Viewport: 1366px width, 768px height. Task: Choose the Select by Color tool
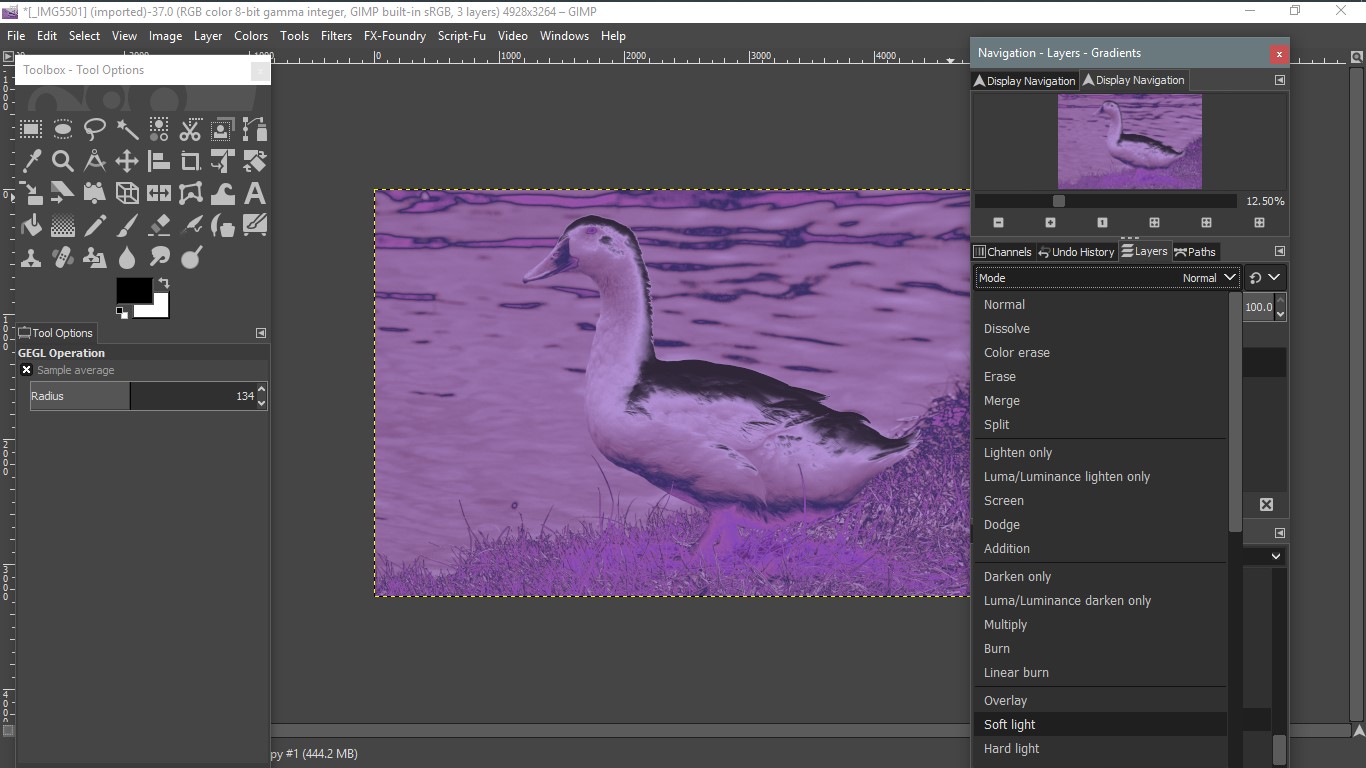click(x=159, y=129)
